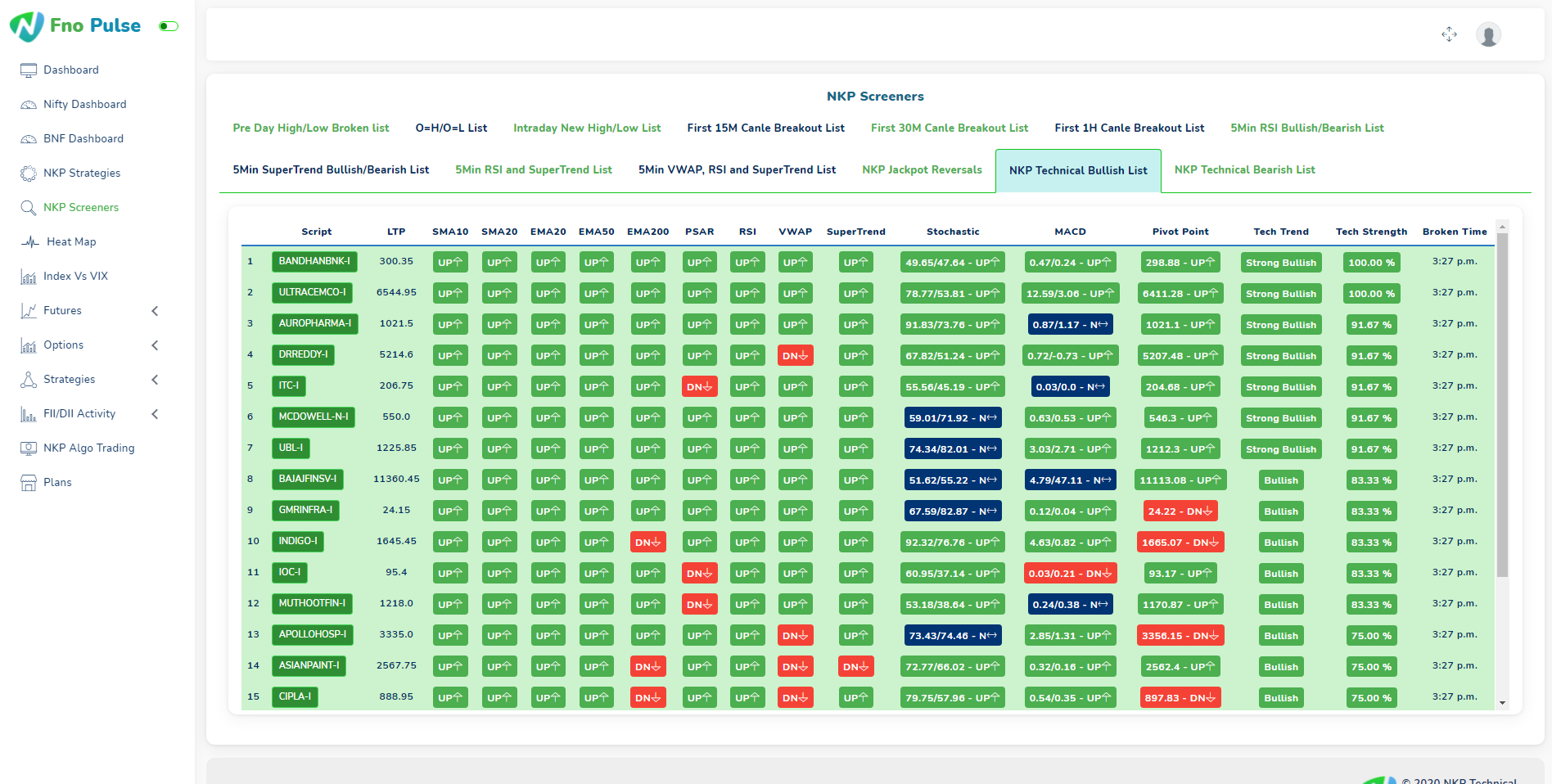Click the BNF Dashboard gauge icon
The image size is (1552, 784).
coord(29,139)
